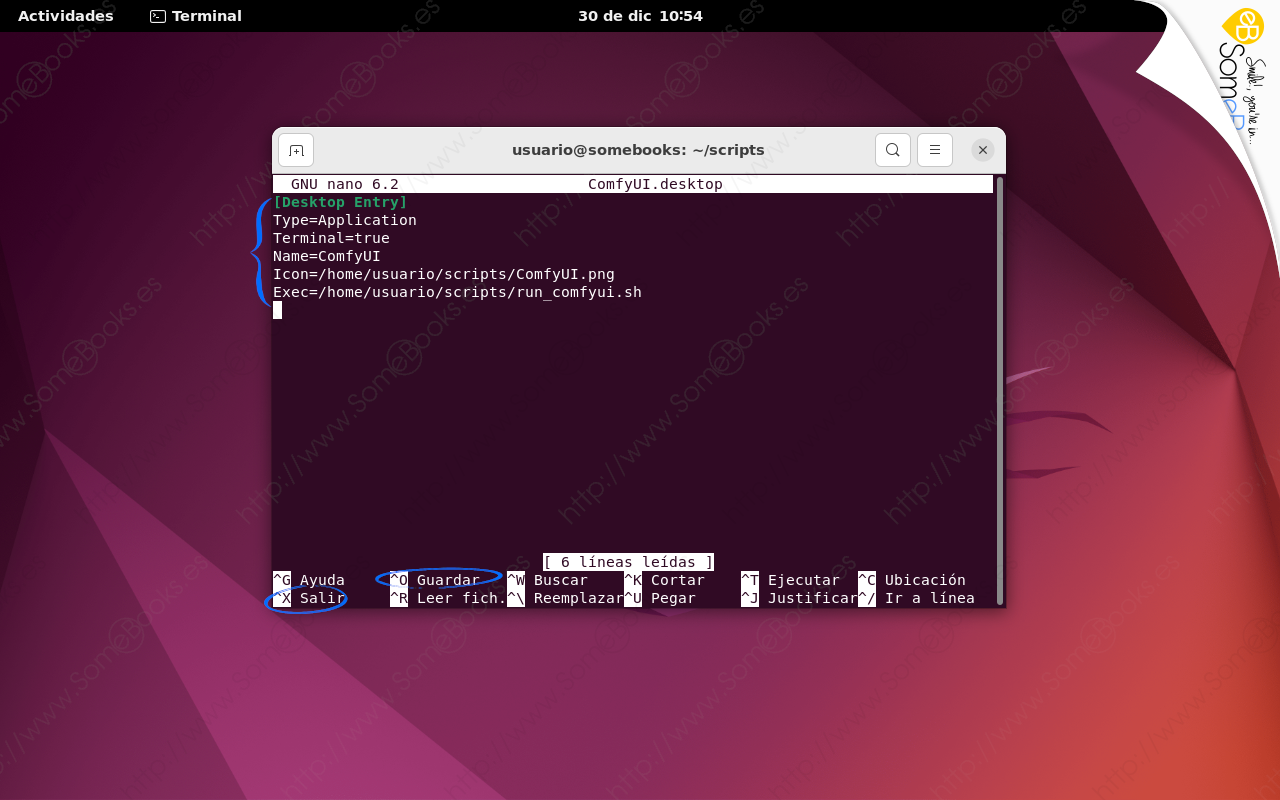
Task: Open the Terminal menu in top bar
Action: click(x=195, y=15)
